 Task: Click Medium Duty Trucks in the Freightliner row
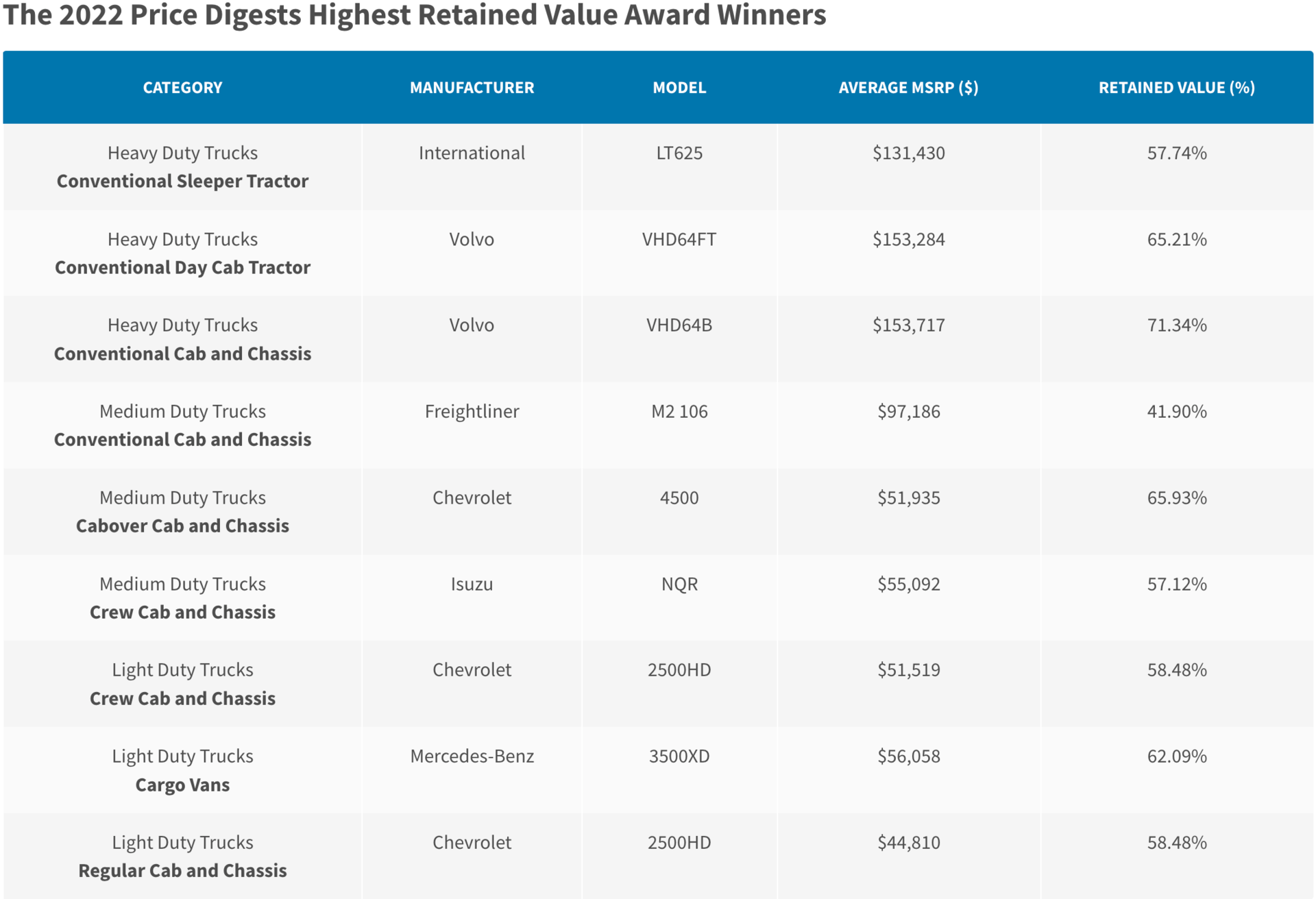182,411
